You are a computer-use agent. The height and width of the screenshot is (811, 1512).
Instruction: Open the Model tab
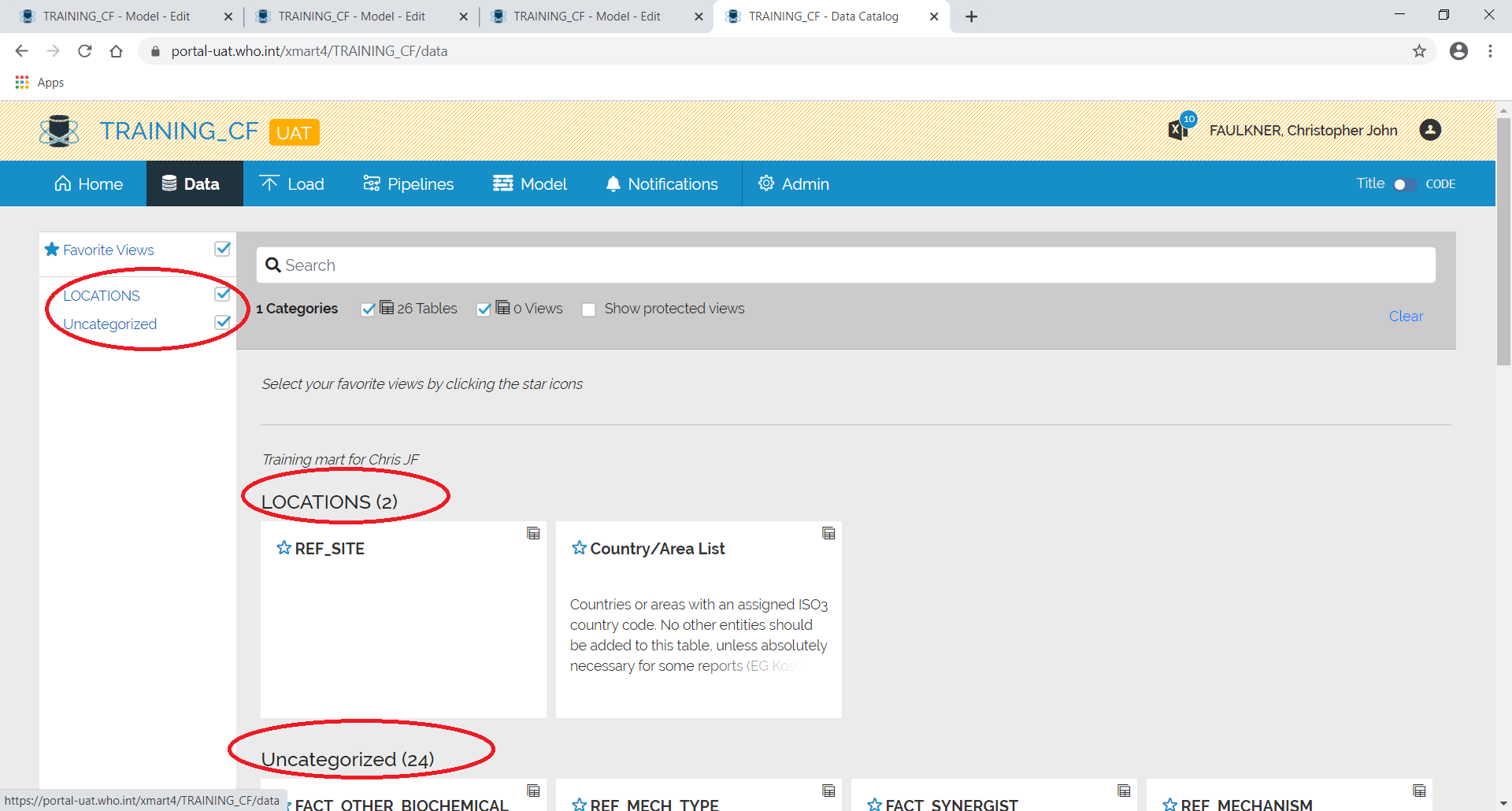tap(530, 183)
